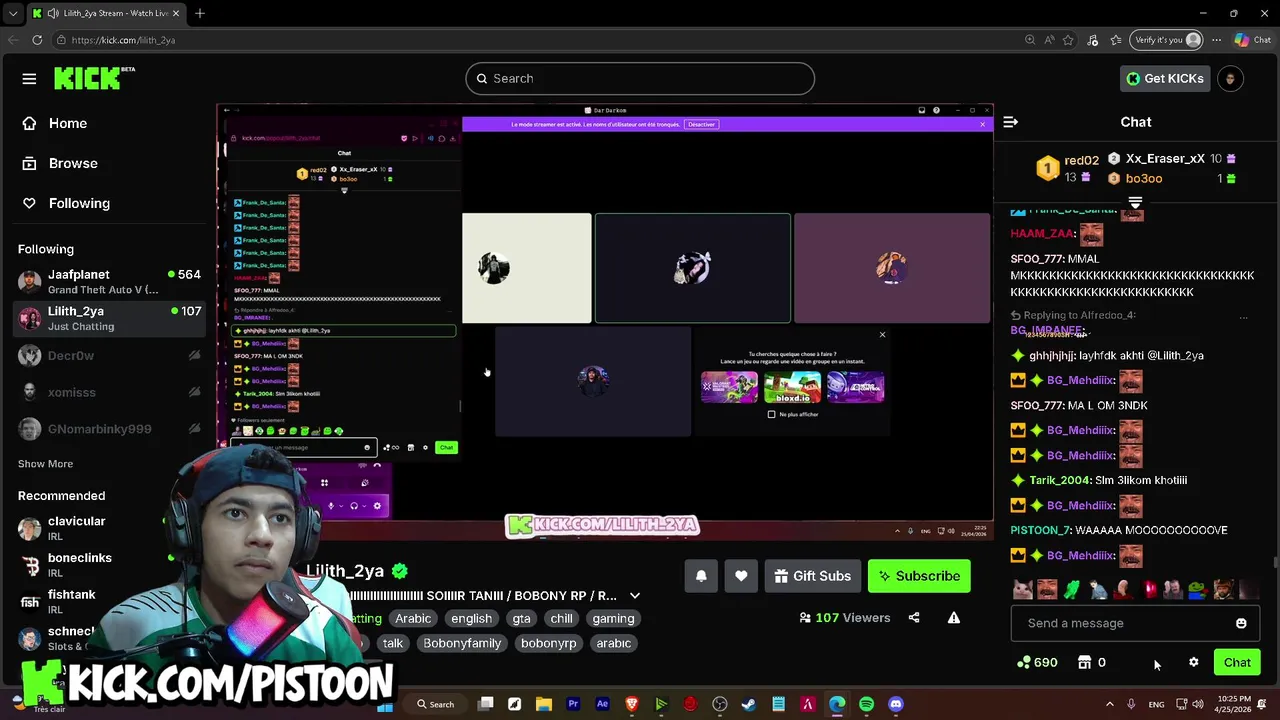
Task: Insert the green Pepe frog emote
Action: click(x=1198, y=589)
